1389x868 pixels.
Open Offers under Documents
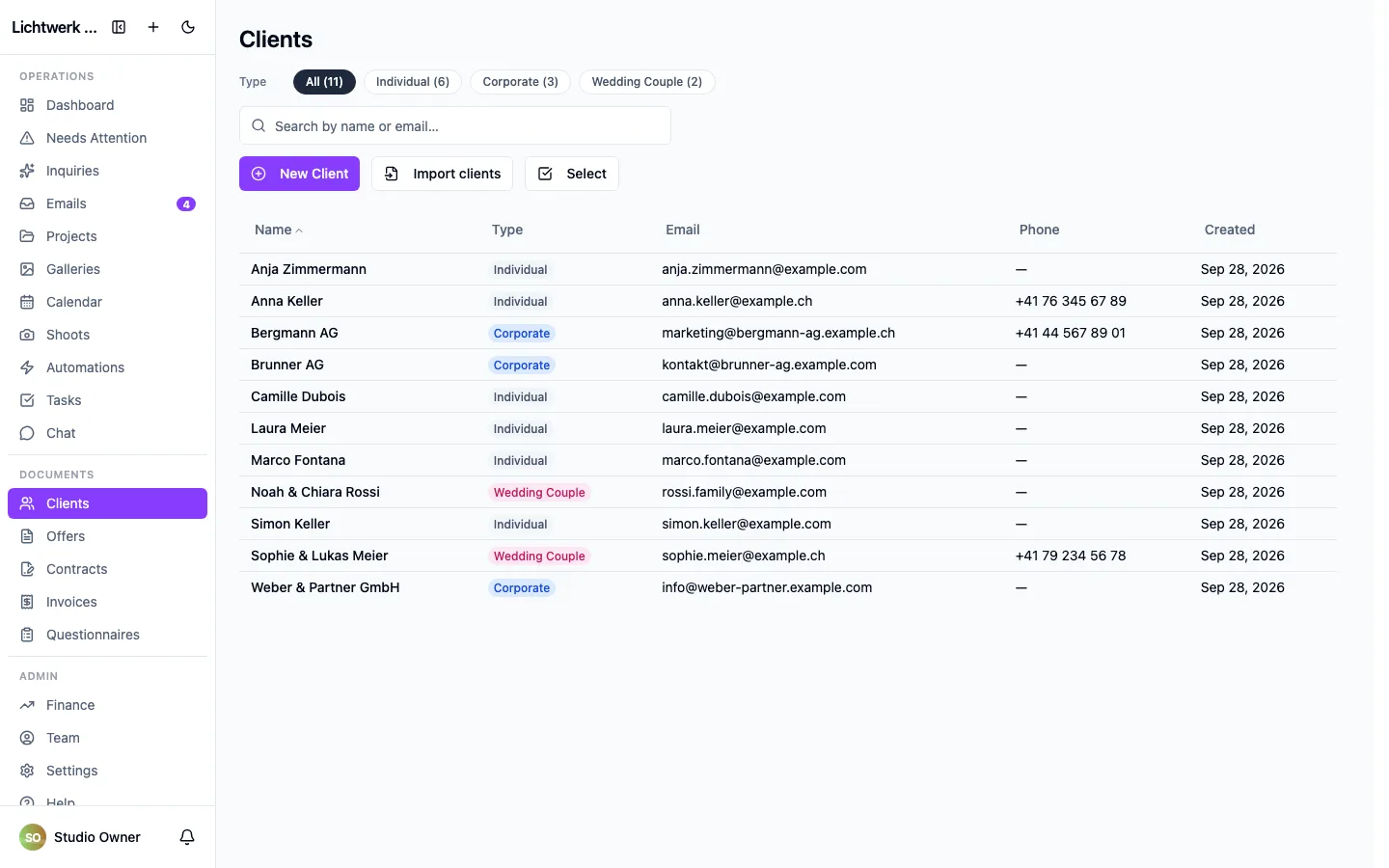pyautogui.click(x=107, y=536)
